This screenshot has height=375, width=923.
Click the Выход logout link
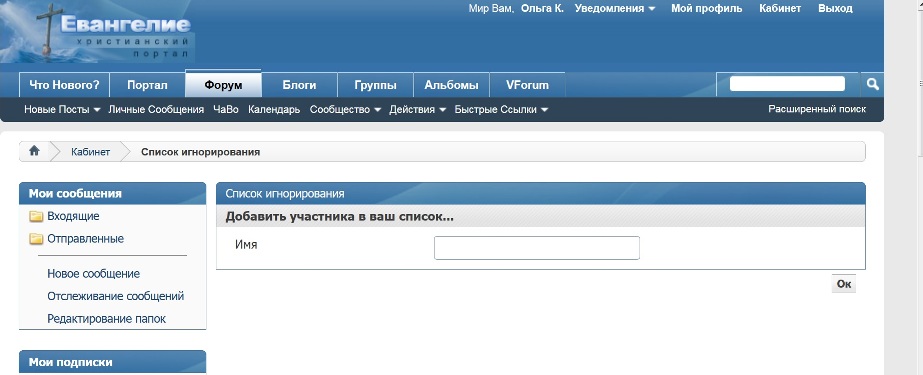(835, 9)
